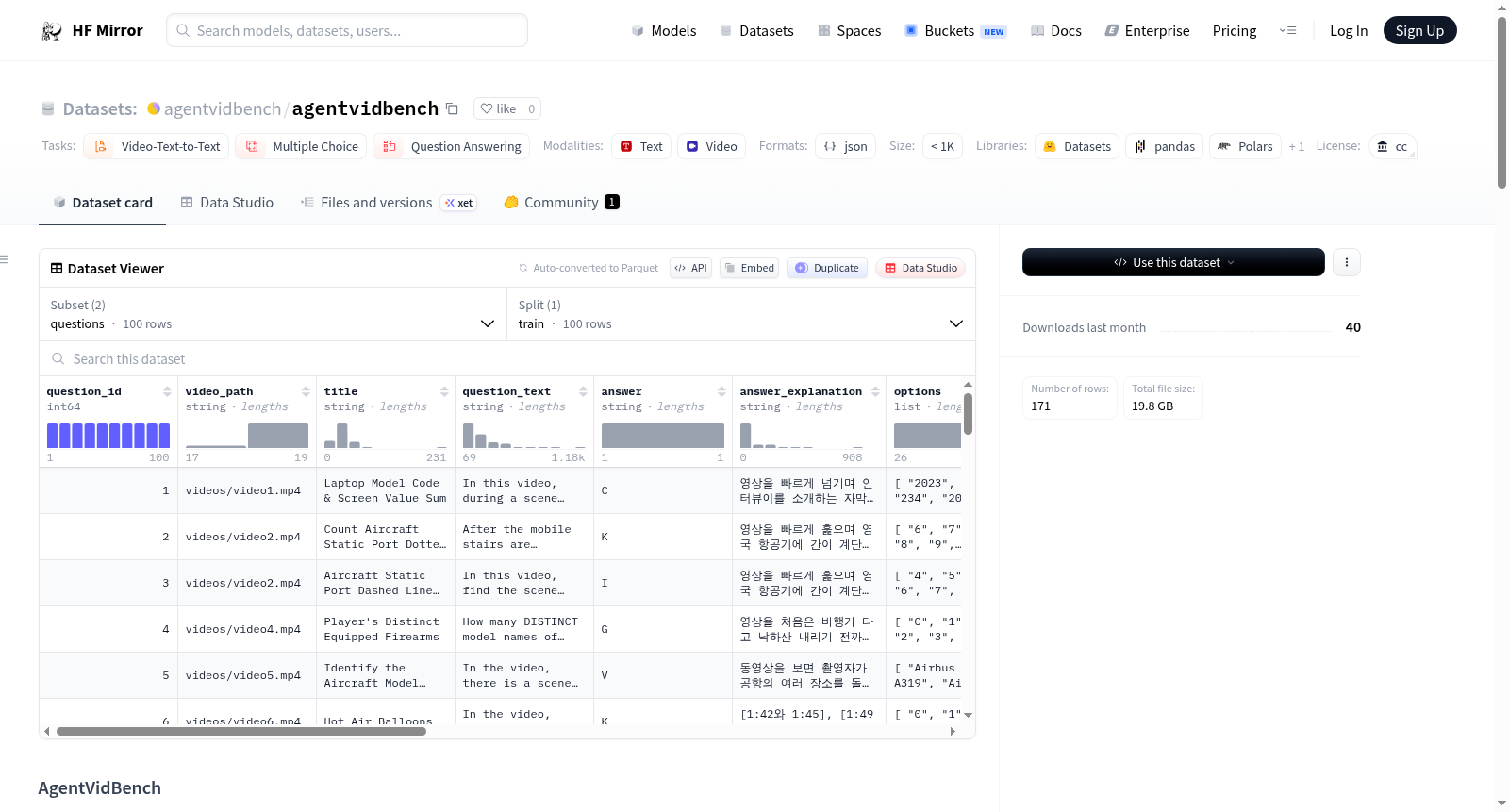Click the json format tag
Screen dimensions: 1509x812
point(846,146)
